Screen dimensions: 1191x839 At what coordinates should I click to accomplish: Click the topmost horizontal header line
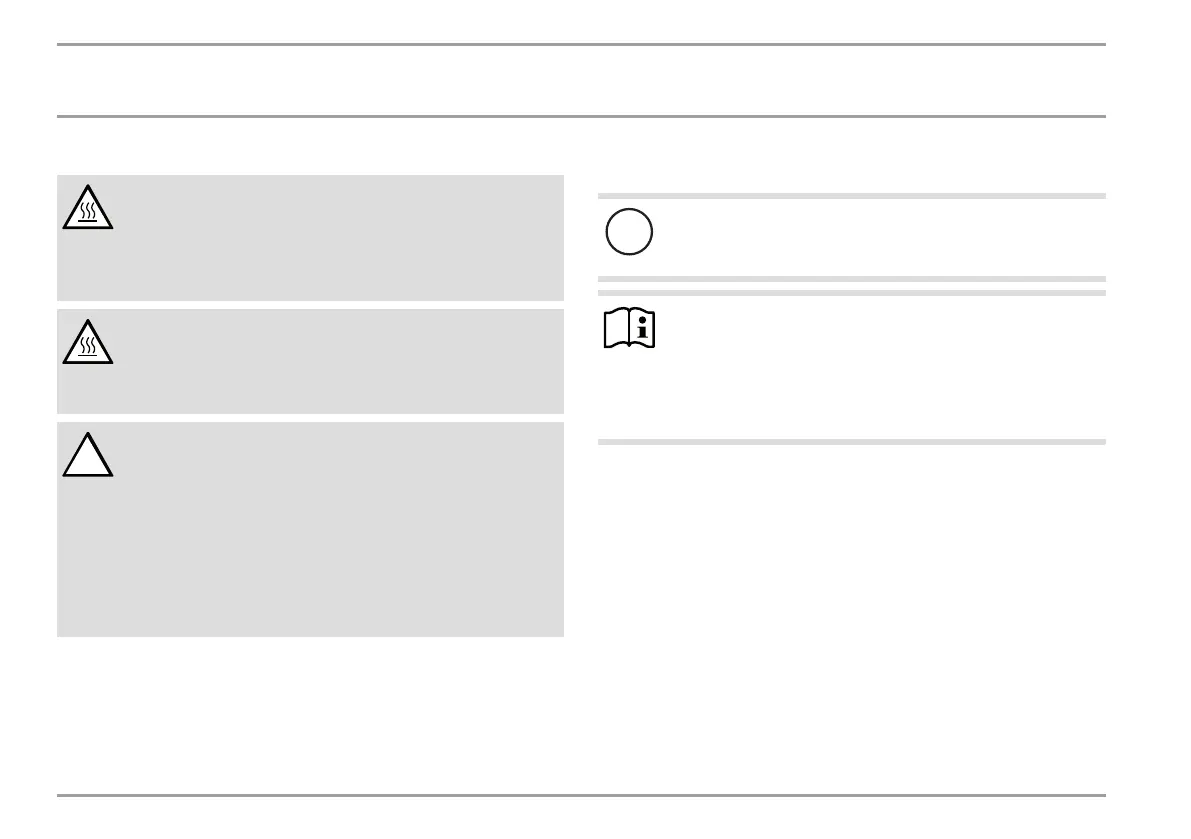pyautogui.click(x=581, y=44)
